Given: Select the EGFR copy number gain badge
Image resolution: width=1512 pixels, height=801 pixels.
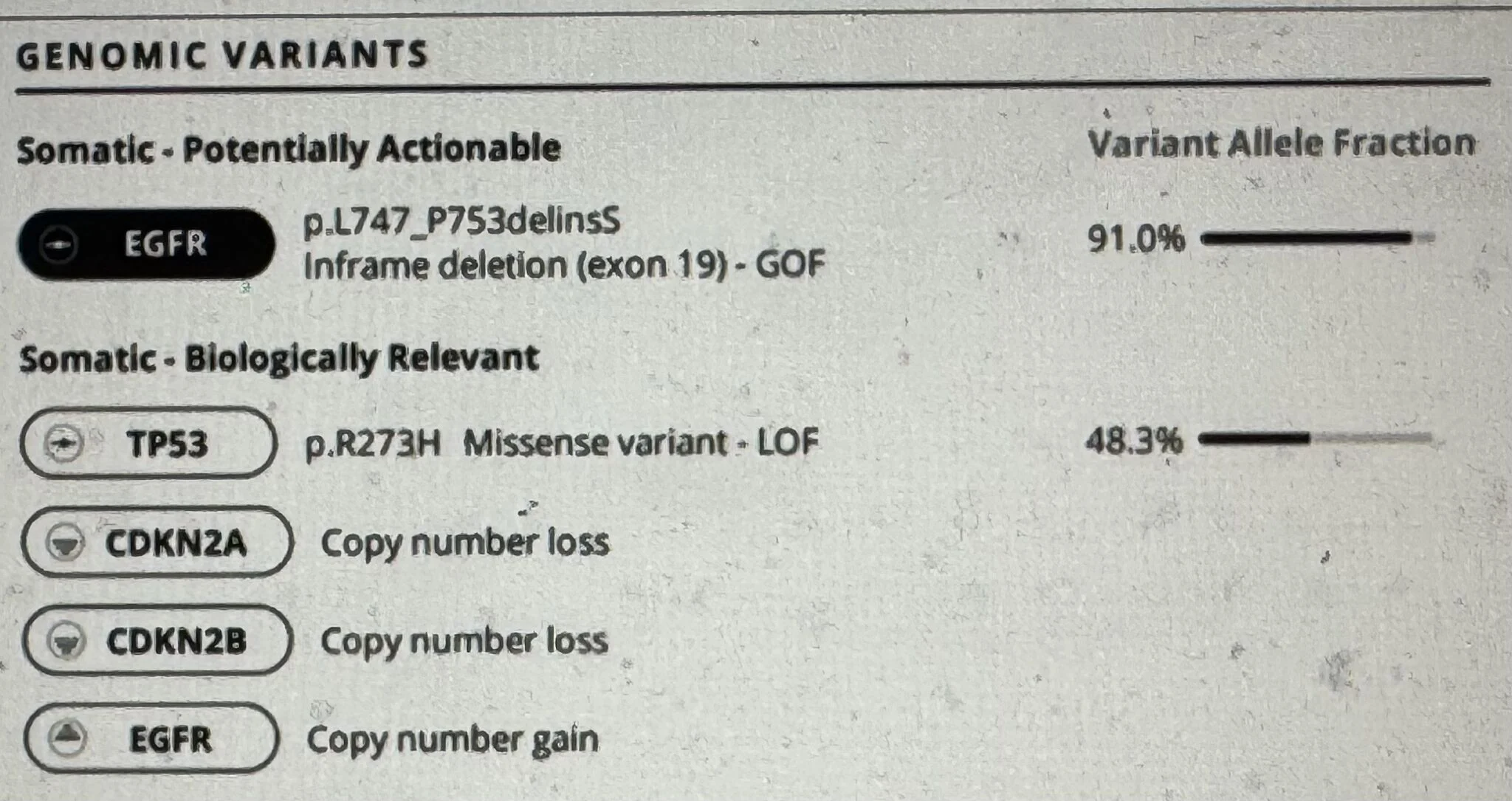Looking at the screenshot, I should (152, 738).
